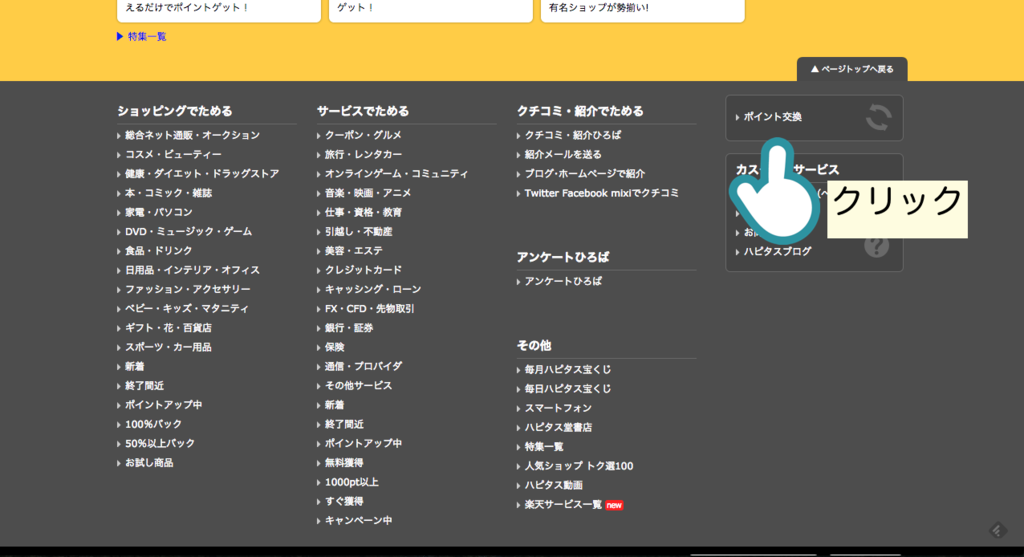The image size is (1024, 557).
Task: Select 本・コミック・雑誌 link
Action: point(168,193)
